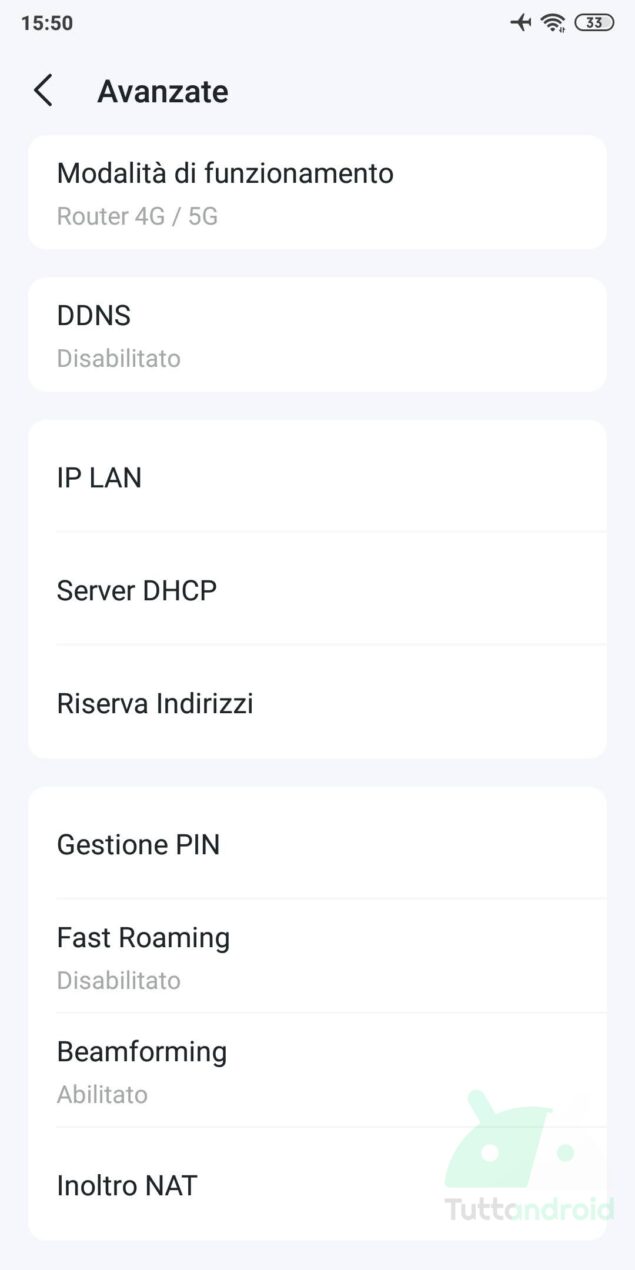Tap the airplane mode status icon

pos(521,22)
